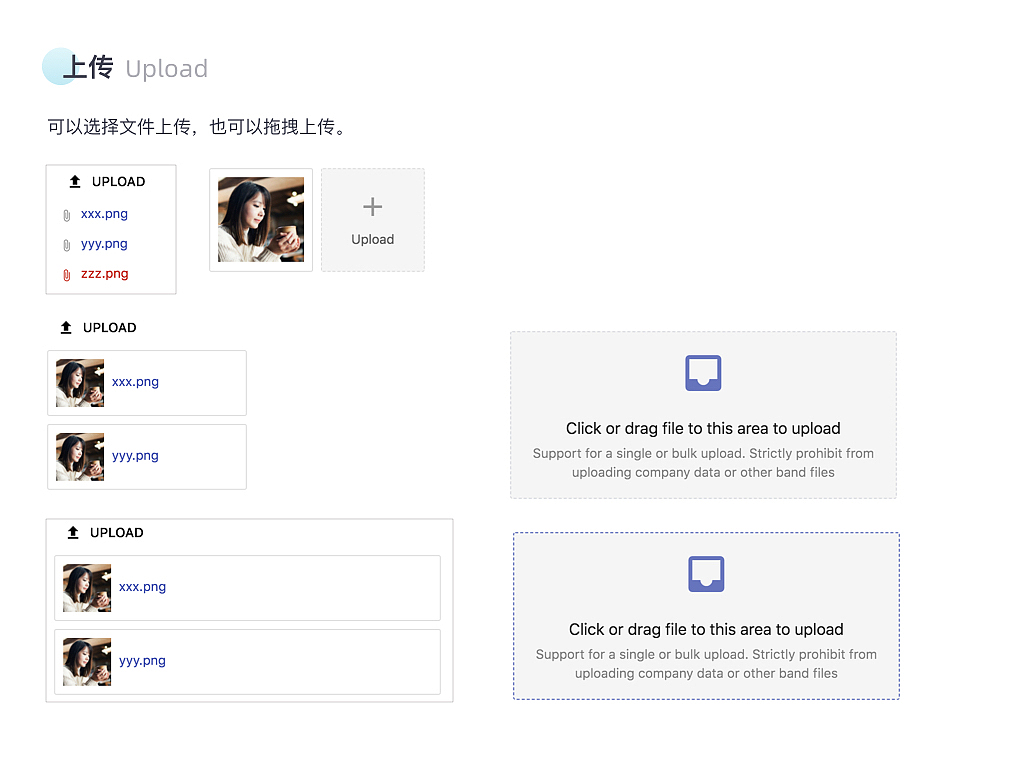Click the dotted-border drag-and-drop upload area

[x=706, y=616]
